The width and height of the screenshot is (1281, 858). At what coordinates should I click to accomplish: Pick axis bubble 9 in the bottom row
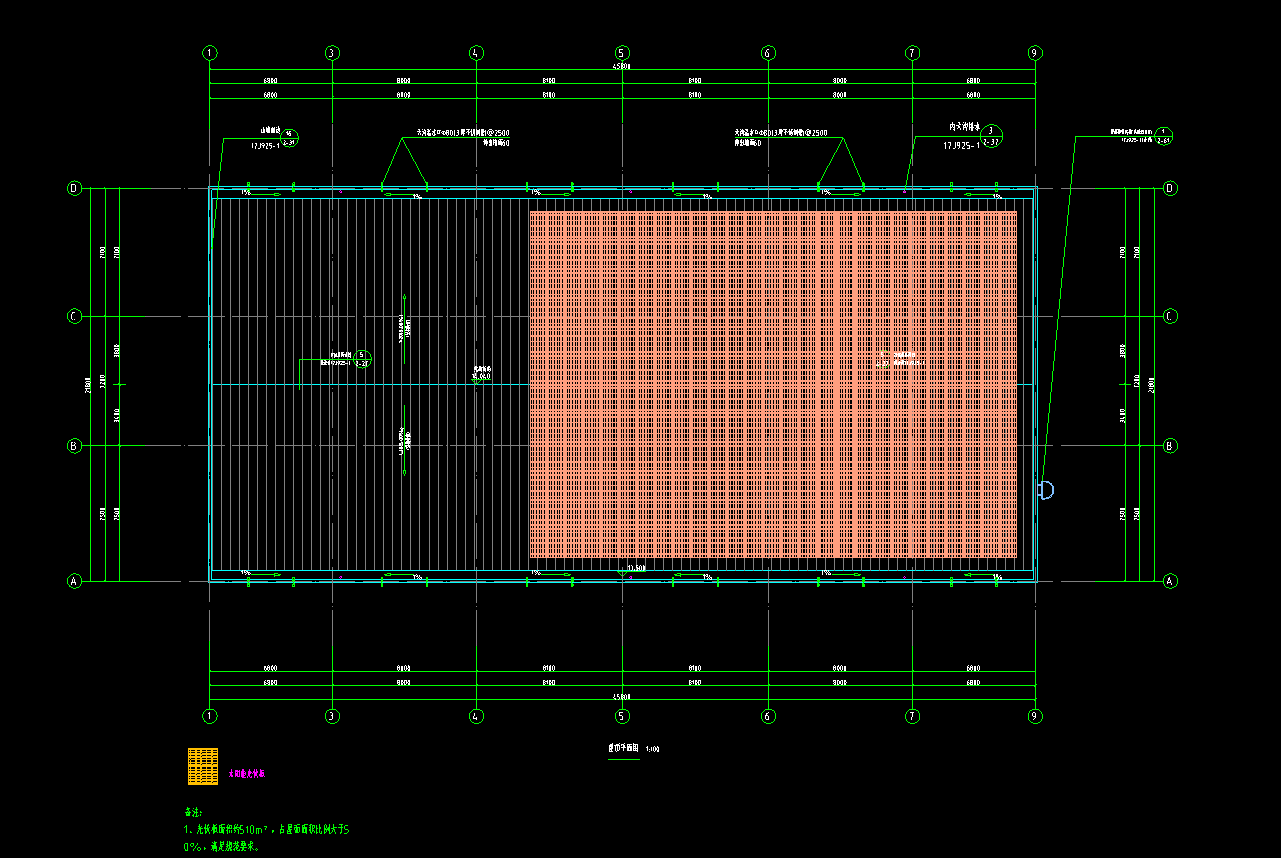(x=1035, y=716)
